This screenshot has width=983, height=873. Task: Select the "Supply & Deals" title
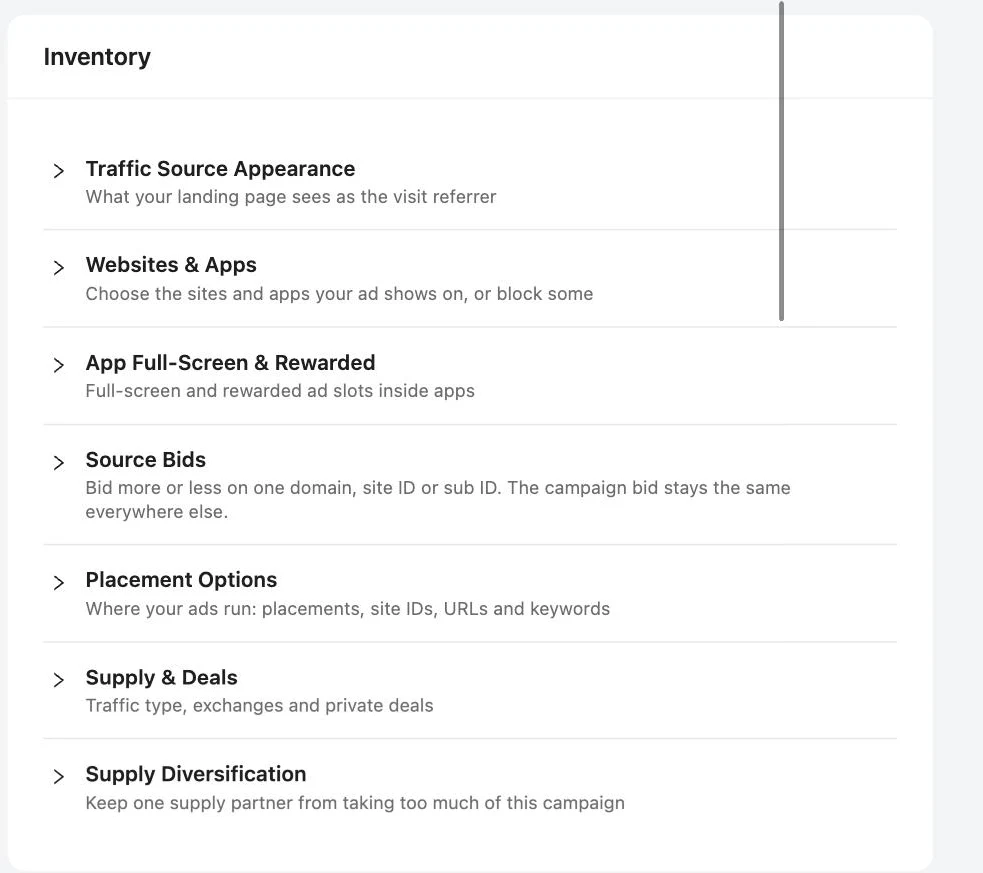click(x=161, y=677)
